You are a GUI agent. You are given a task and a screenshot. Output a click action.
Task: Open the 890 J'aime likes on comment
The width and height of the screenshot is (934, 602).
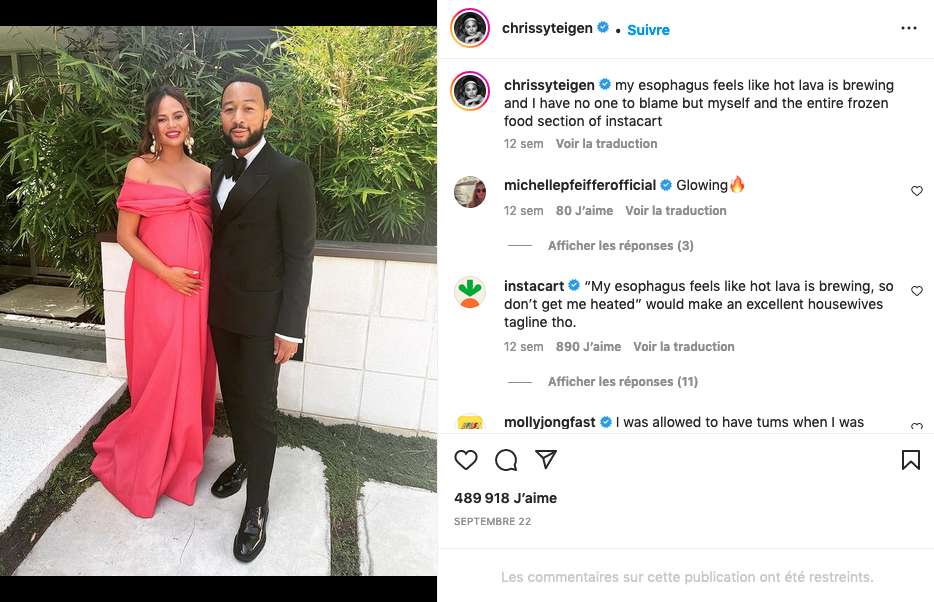coord(588,347)
